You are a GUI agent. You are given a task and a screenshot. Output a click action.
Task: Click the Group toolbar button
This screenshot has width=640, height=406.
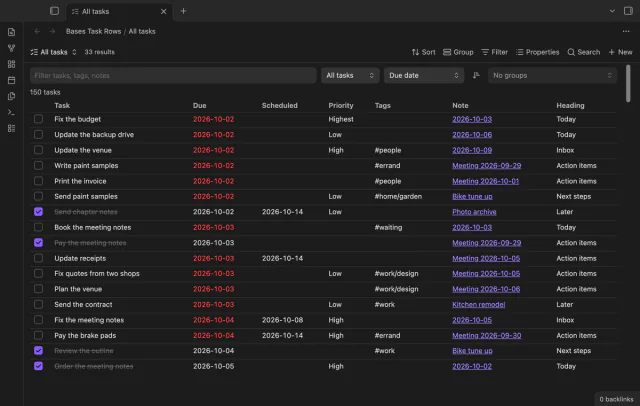coord(458,52)
